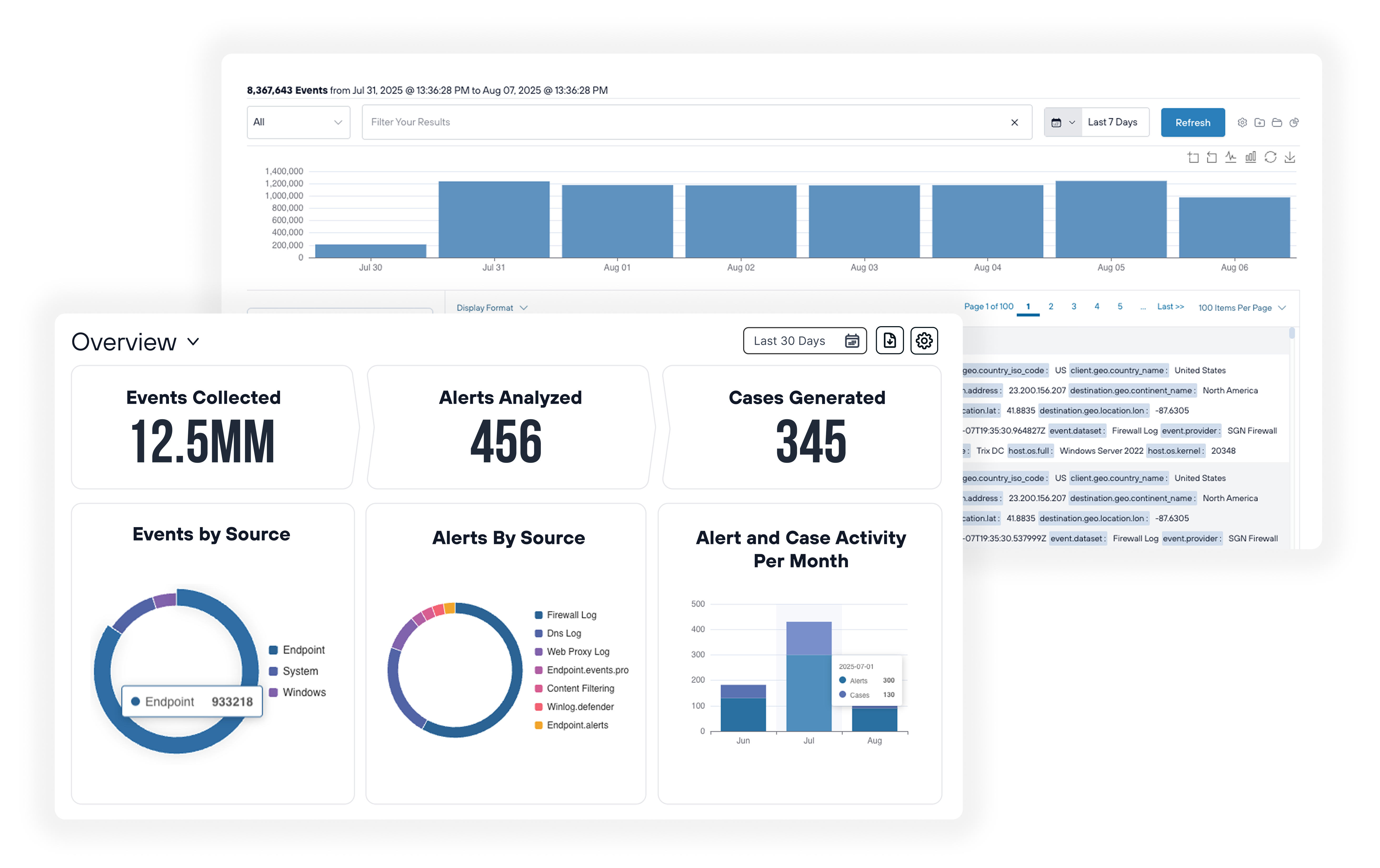Open the calendar icon in Last 30 Days

tap(852, 341)
